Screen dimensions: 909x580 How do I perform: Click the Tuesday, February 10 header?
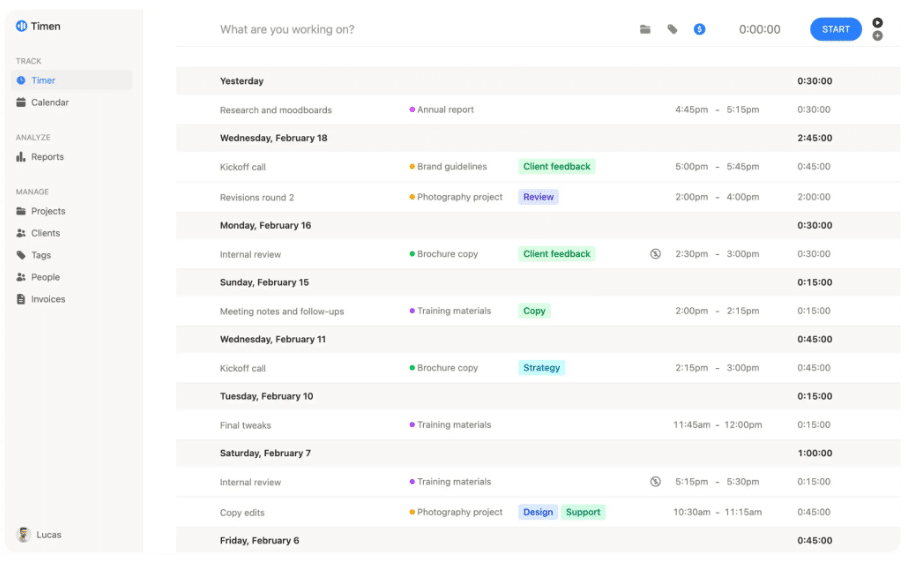[538, 396]
